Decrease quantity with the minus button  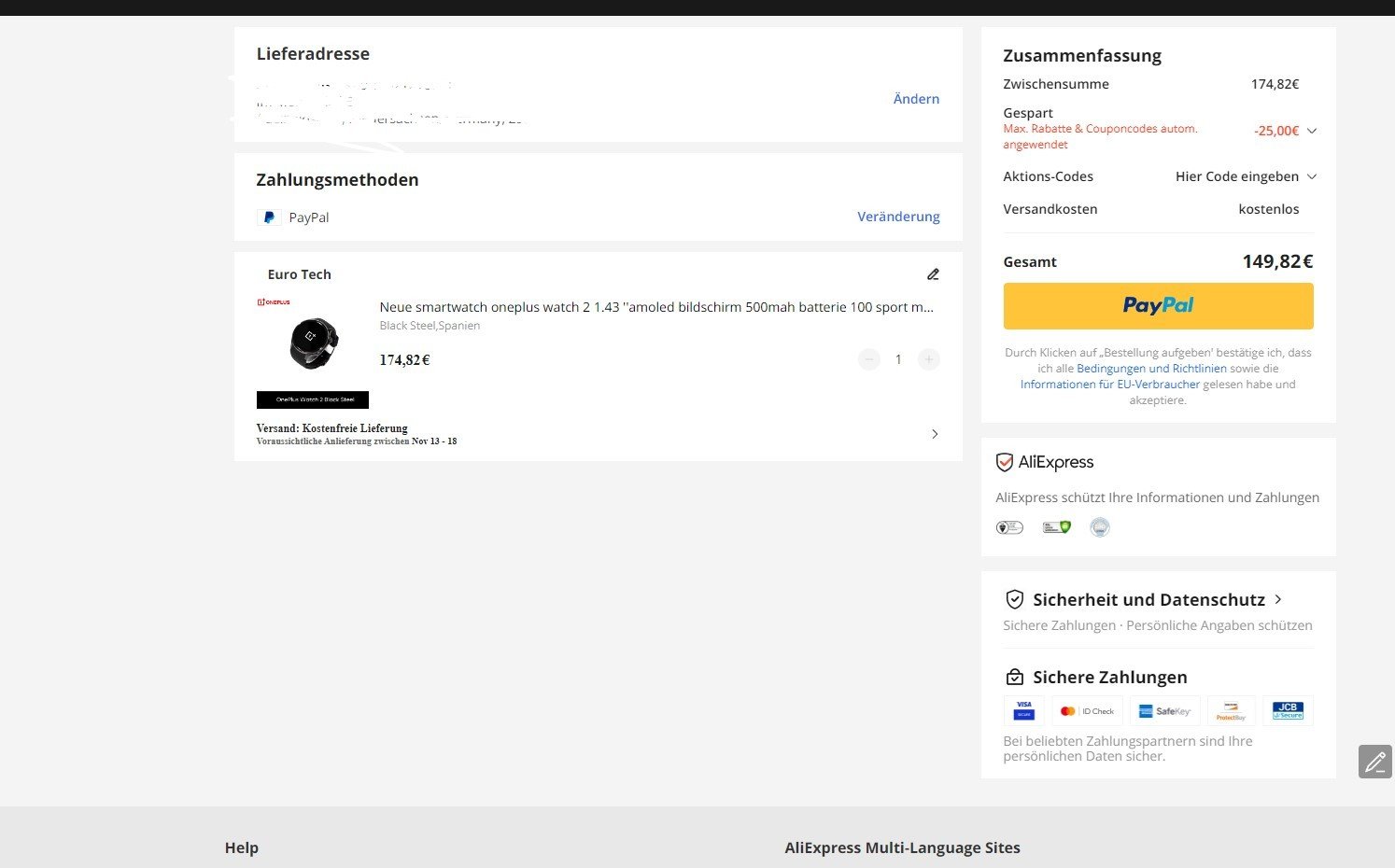869,359
